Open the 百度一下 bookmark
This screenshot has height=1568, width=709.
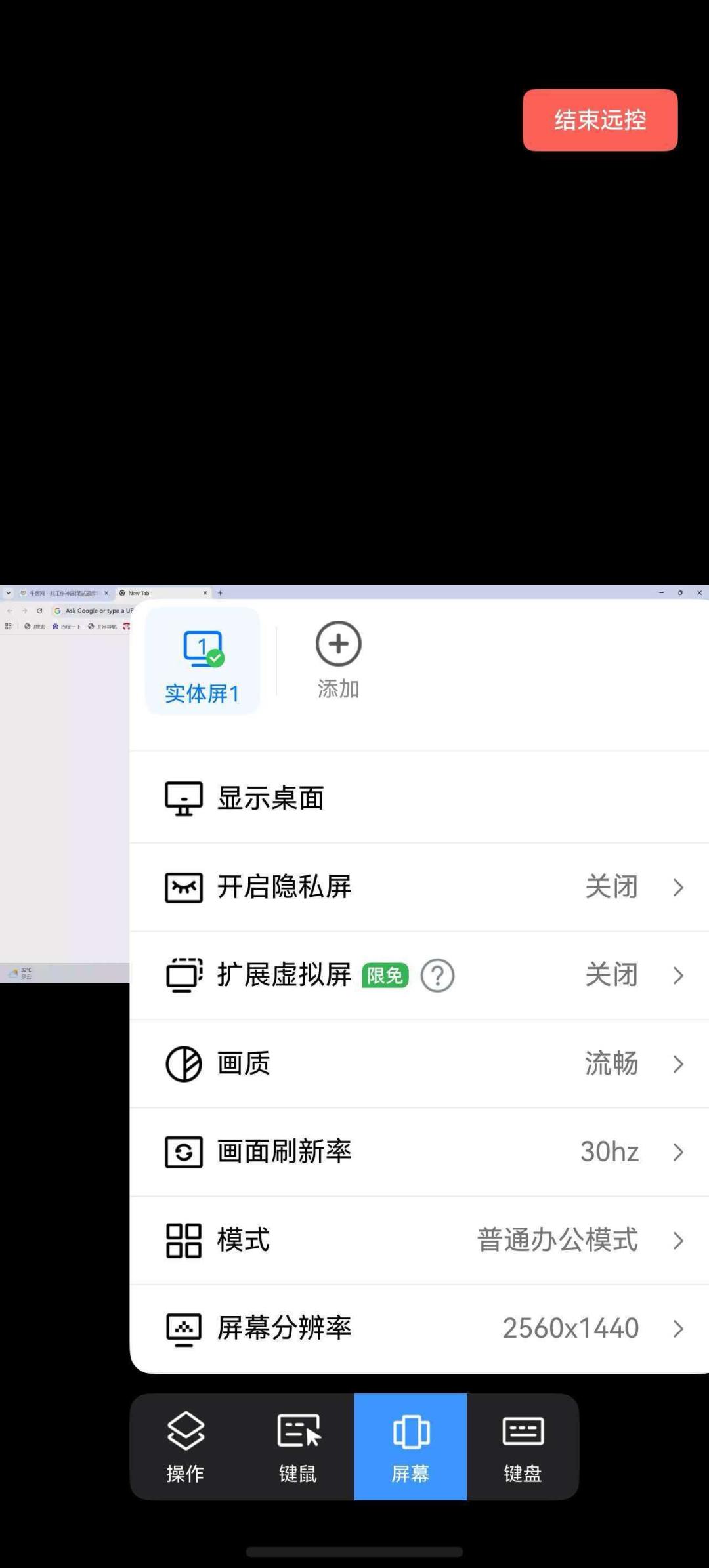pos(66,627)
